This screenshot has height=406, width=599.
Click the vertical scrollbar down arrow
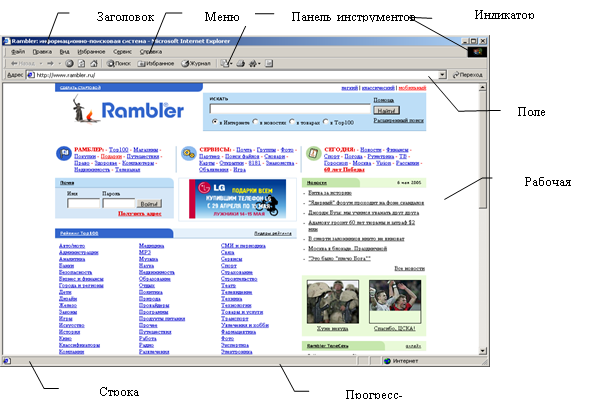tap(482, 350)
